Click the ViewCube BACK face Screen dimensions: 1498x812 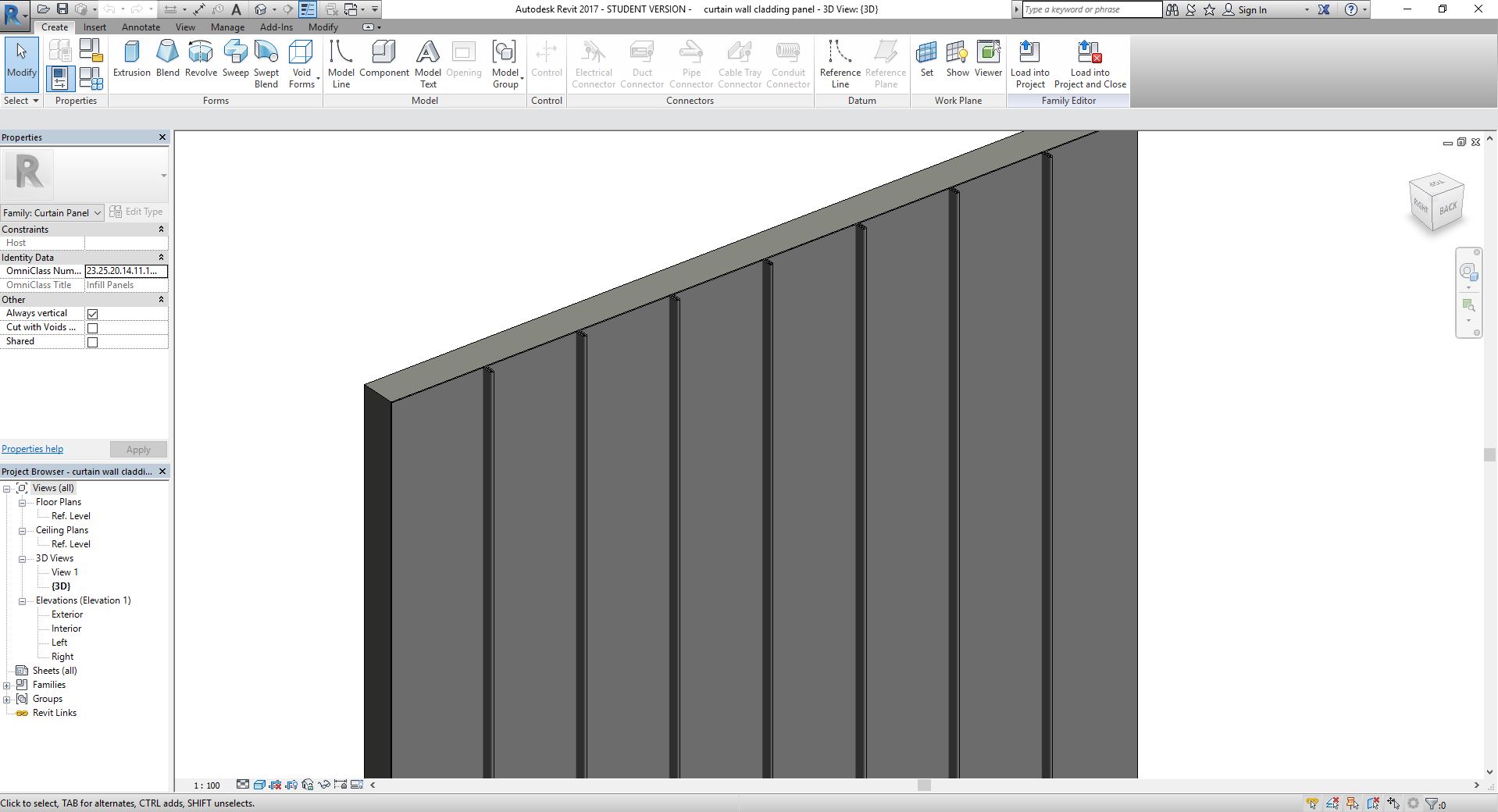(x=1448, y=209)
